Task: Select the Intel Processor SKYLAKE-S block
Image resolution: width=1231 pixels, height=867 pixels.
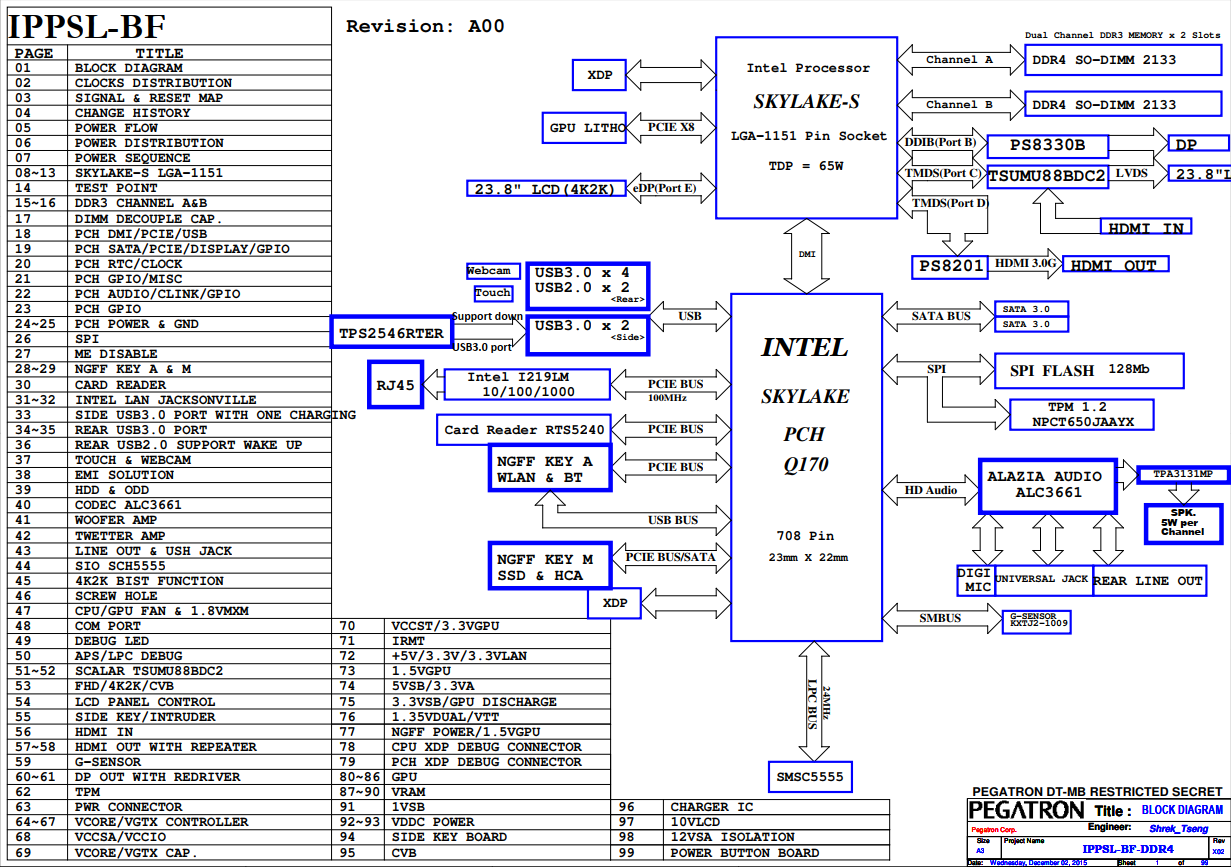Action: [807, 127]
